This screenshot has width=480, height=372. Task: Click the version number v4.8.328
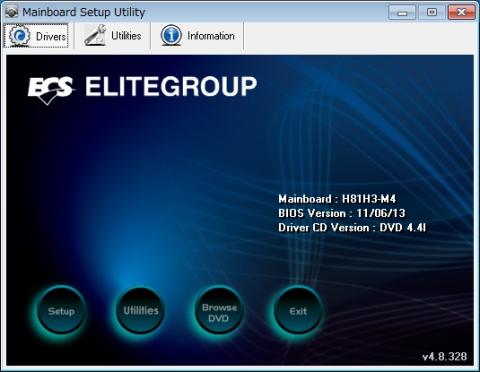pos(445,356)
